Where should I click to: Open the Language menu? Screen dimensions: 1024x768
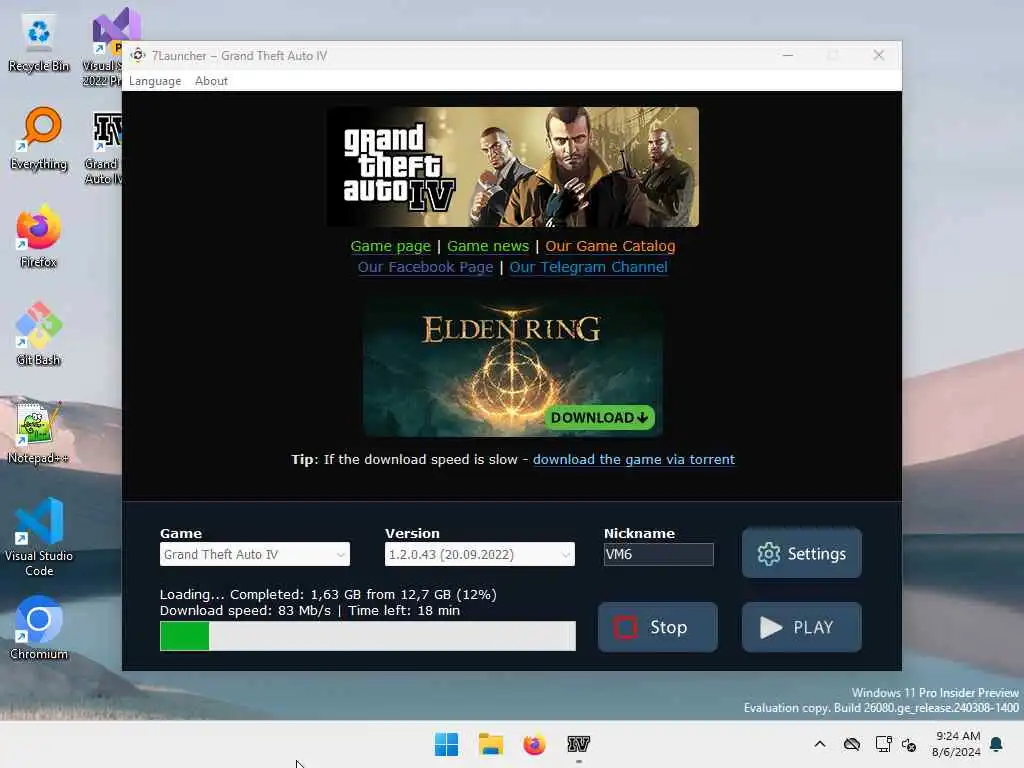click(x=155, y=81)
